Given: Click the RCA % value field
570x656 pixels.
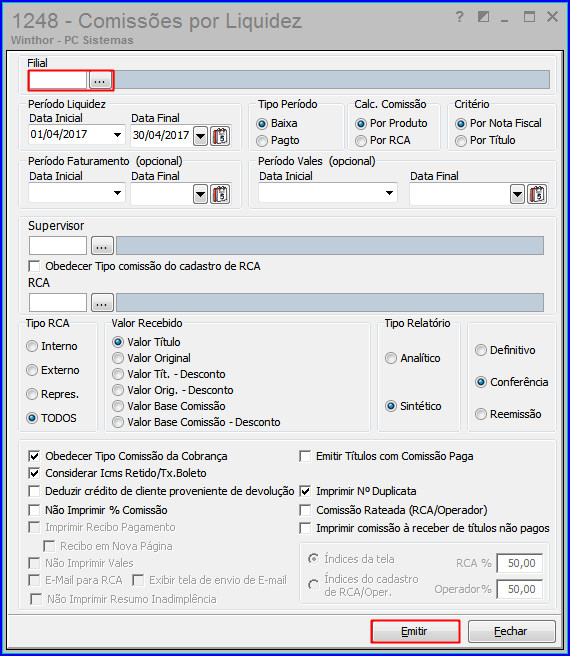Looking at the screenshot, I should tap(519, 564).
